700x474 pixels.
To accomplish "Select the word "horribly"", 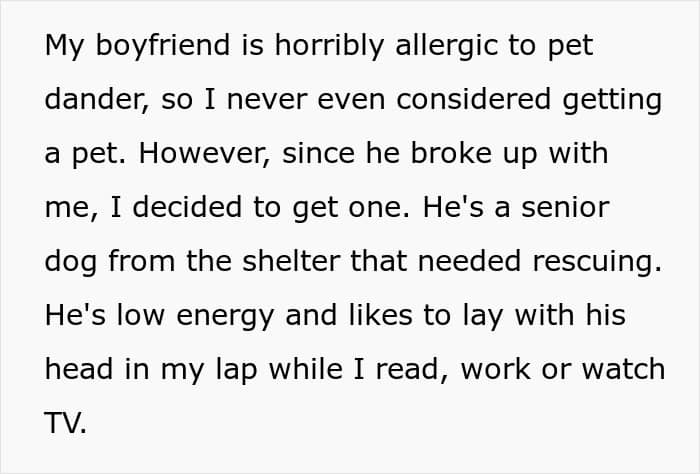I will coord(329,46).
